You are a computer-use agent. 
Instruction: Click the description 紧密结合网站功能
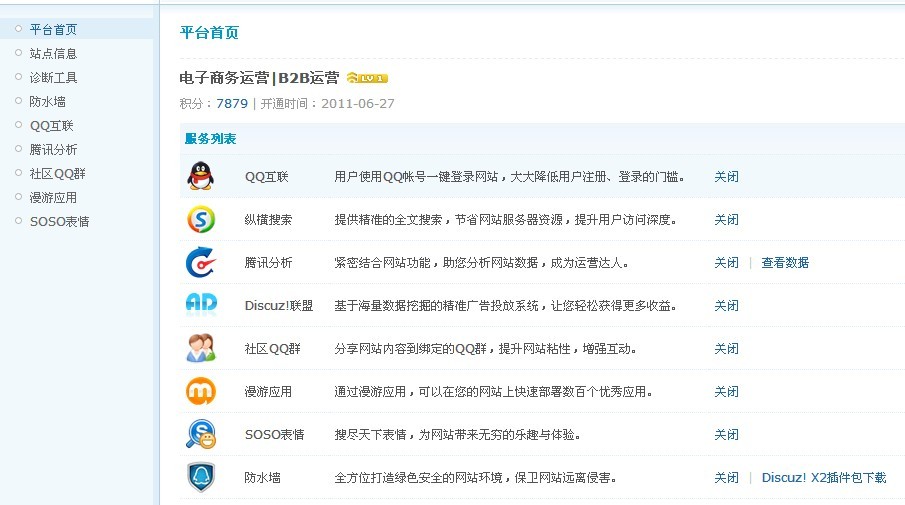(x=481, y=263)
